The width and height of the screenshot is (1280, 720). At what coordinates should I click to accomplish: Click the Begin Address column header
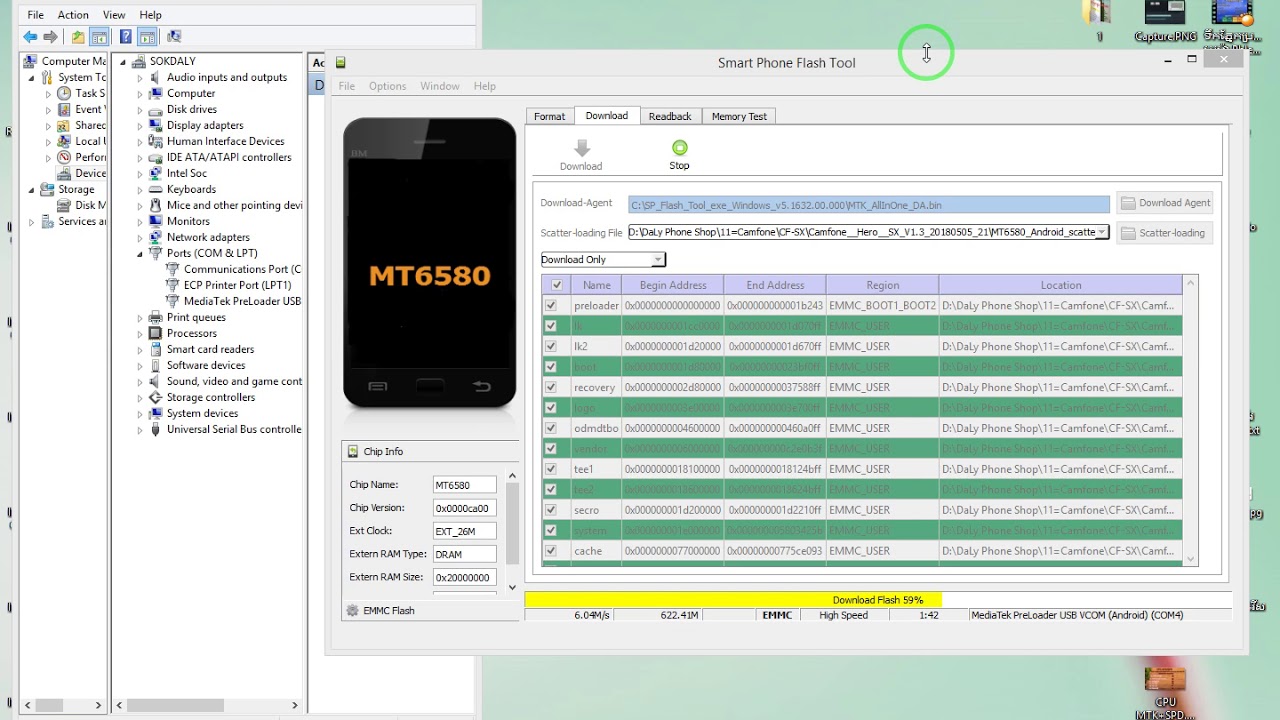(672, 285)
